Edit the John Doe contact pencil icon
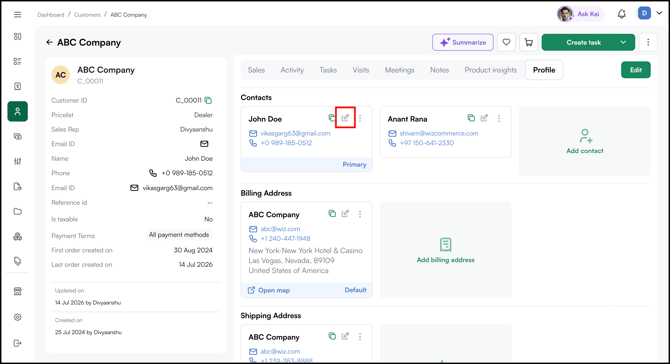Screen dimensions: 670x364 coord(345,117)
